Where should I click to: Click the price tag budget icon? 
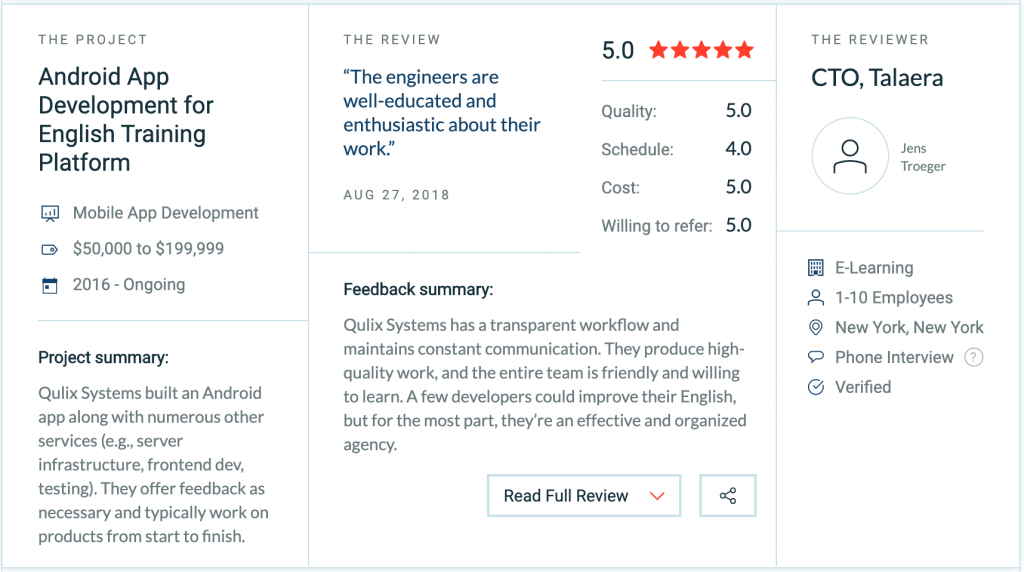point(49,249)
